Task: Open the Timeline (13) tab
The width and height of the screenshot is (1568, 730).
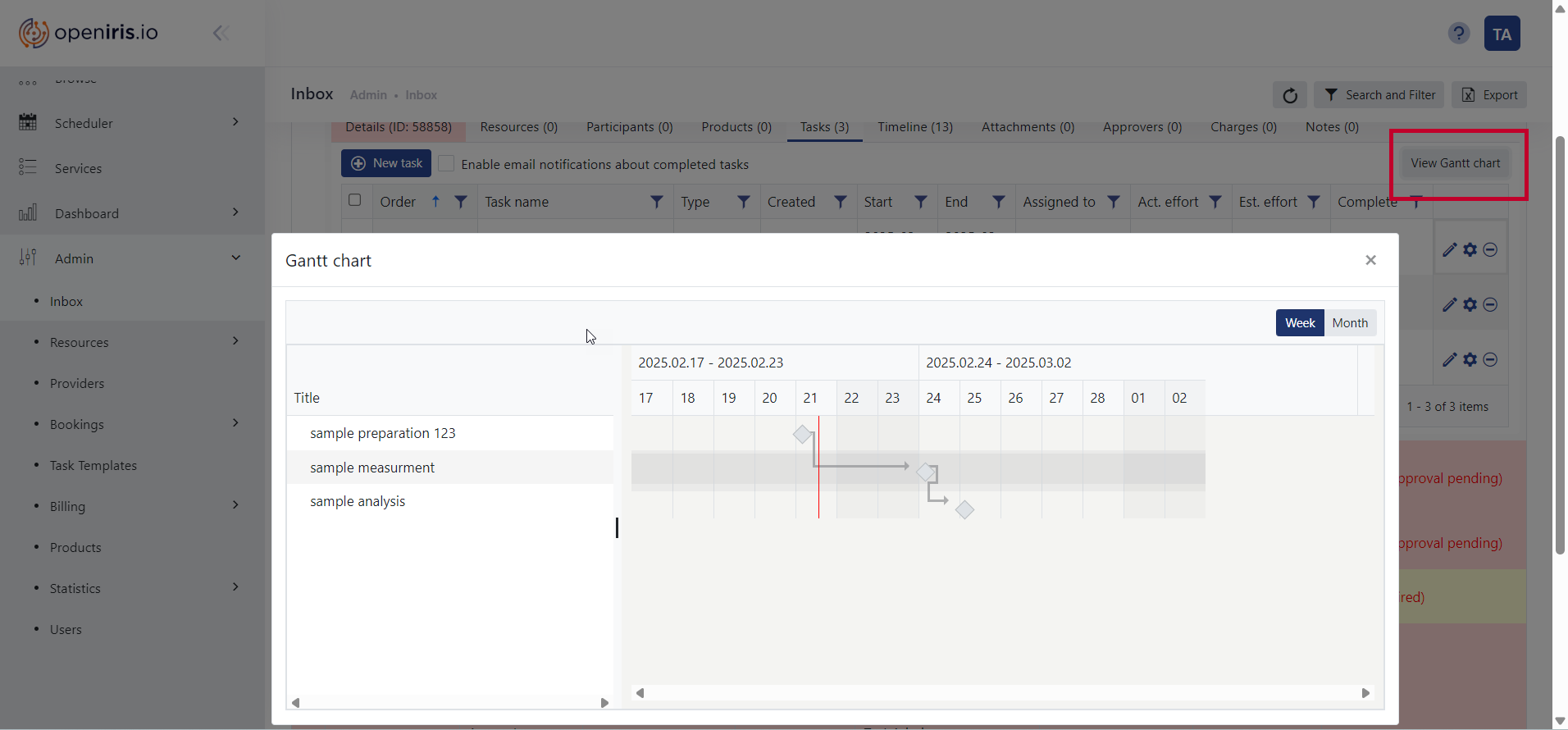Action: pyautogui.click(x=914, y=127)
